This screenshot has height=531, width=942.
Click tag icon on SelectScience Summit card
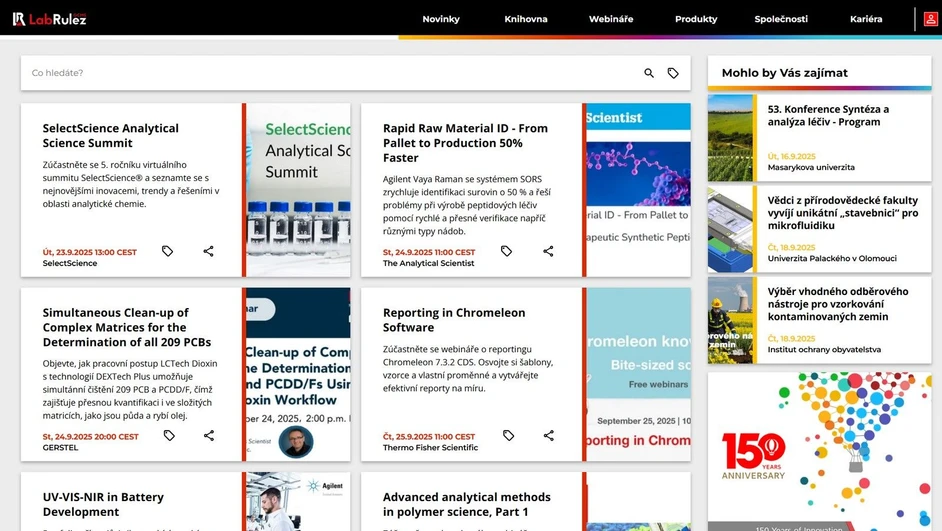(x=168, y=251)
